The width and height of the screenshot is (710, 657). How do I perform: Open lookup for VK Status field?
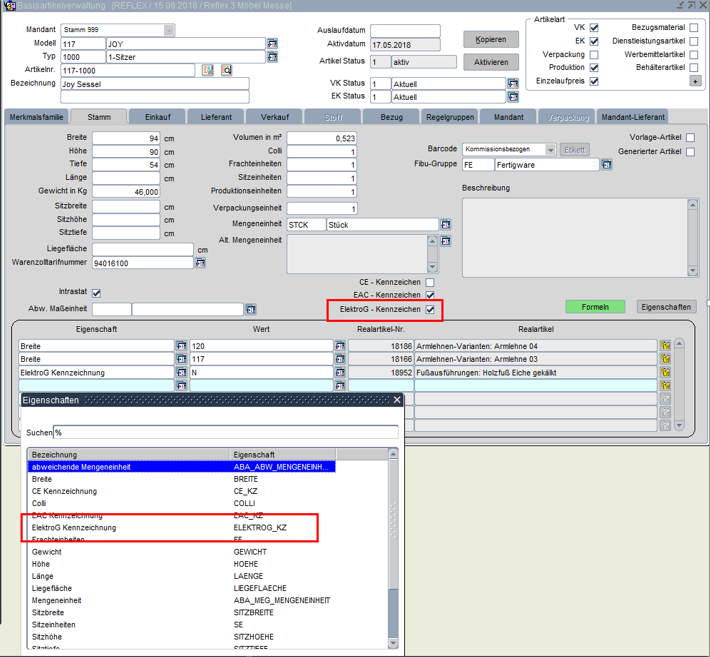coord(513,84)
